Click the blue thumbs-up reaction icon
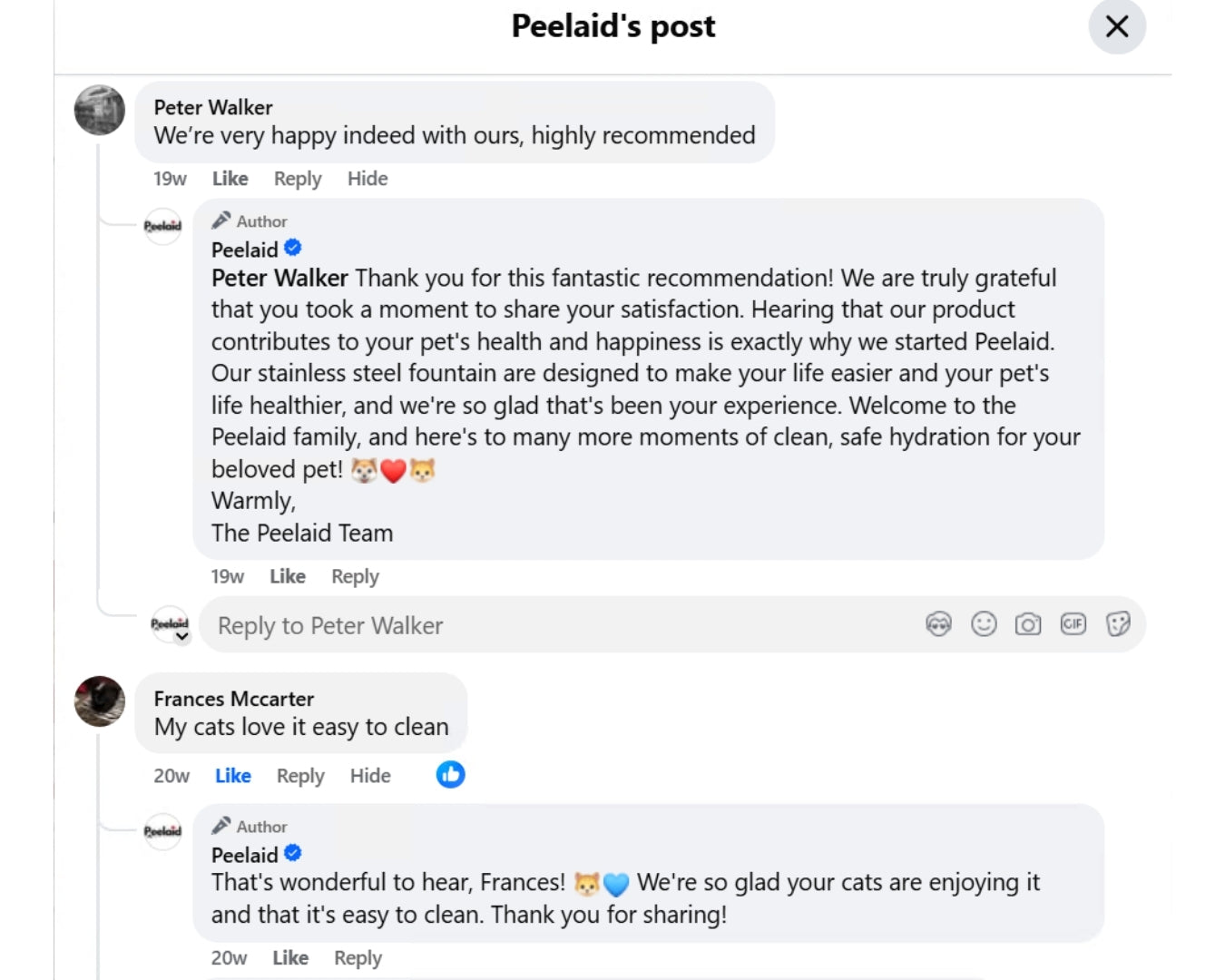Screen dimensions: 1225x980 [450, 775]
